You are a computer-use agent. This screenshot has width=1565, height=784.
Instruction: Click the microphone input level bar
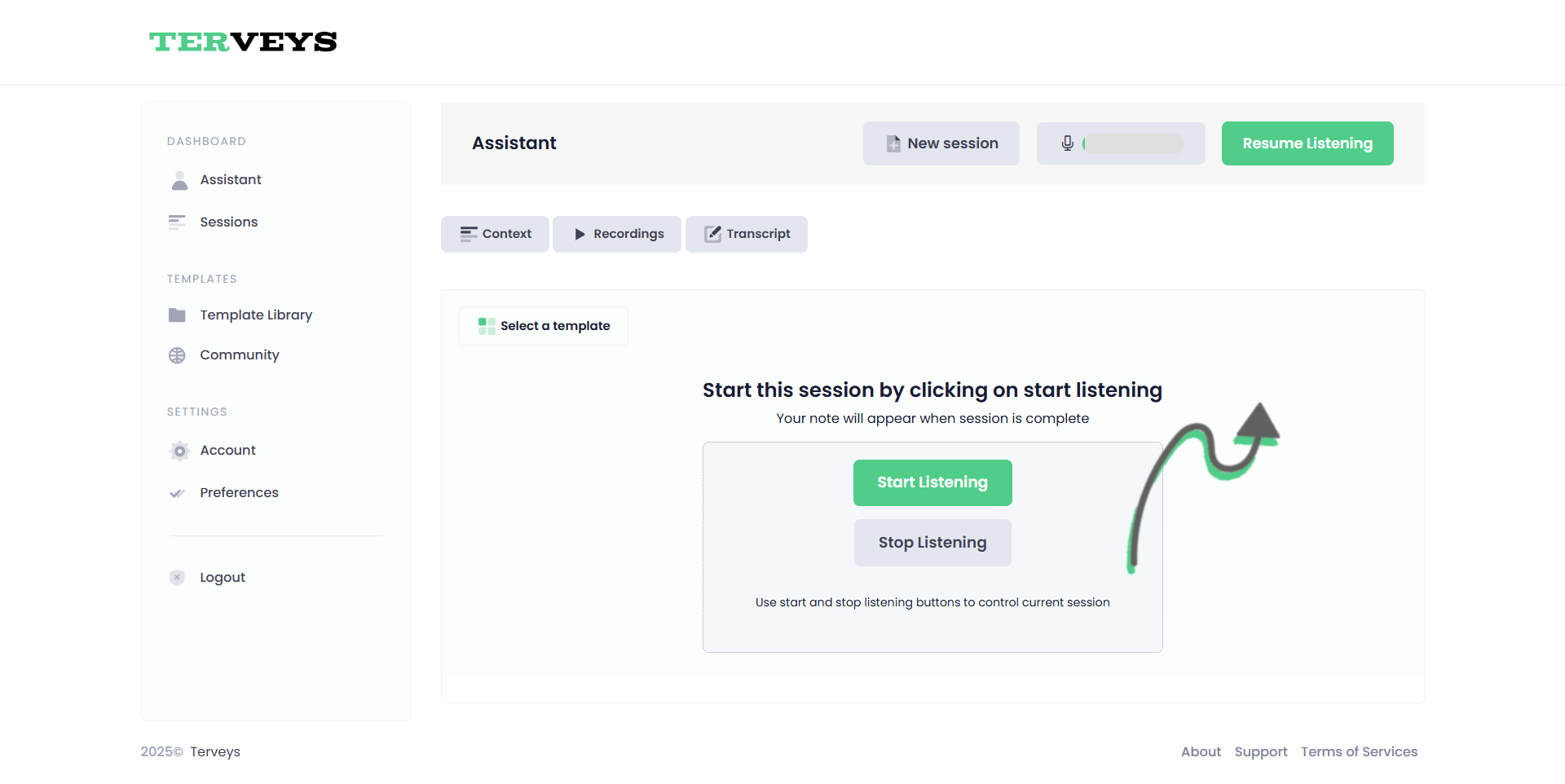pyautogui.click(x=1134, y=144)
